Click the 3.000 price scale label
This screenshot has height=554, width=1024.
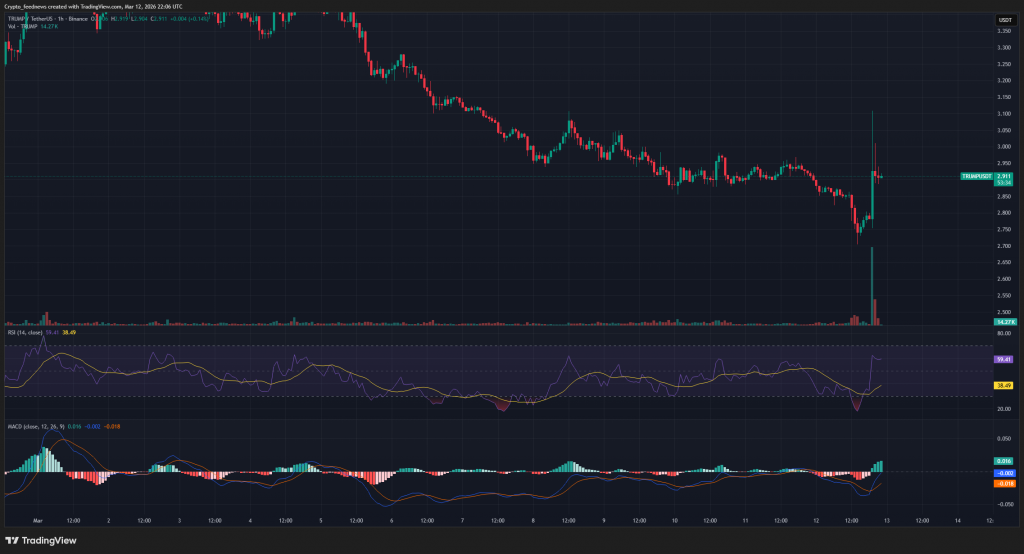click(1004, 147)
